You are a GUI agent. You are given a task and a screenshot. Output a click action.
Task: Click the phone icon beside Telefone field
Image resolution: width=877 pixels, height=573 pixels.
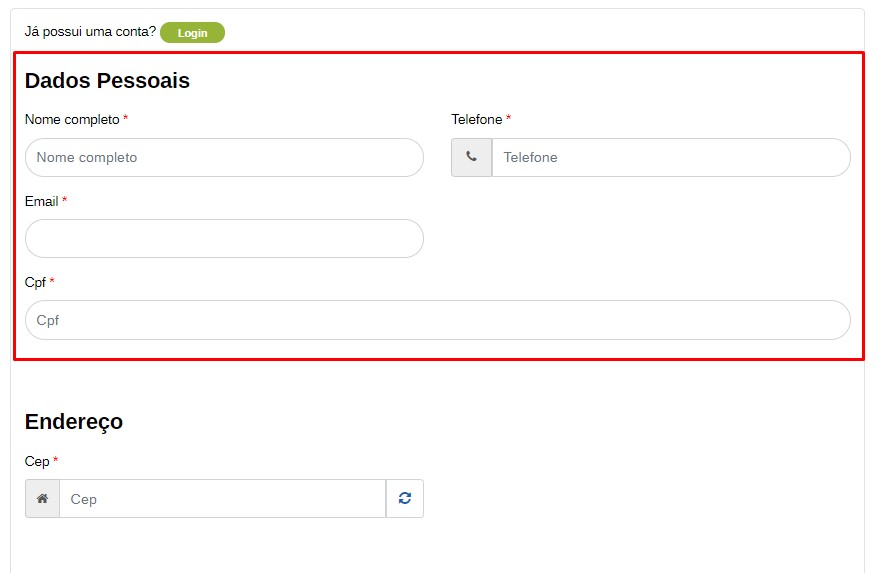pyautogui.click(x=471, y=158)
